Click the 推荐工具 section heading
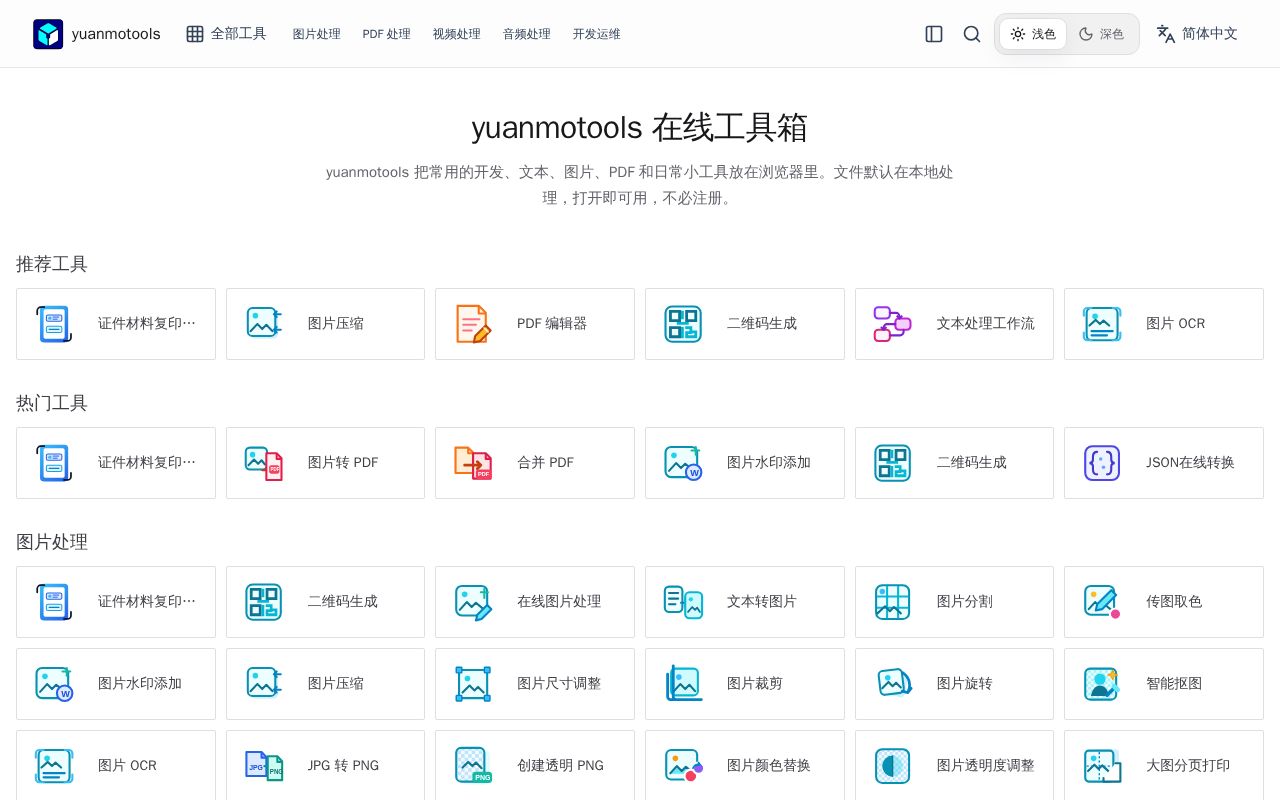Screen dimensions: 1280x800 click(x=52, y=265)
